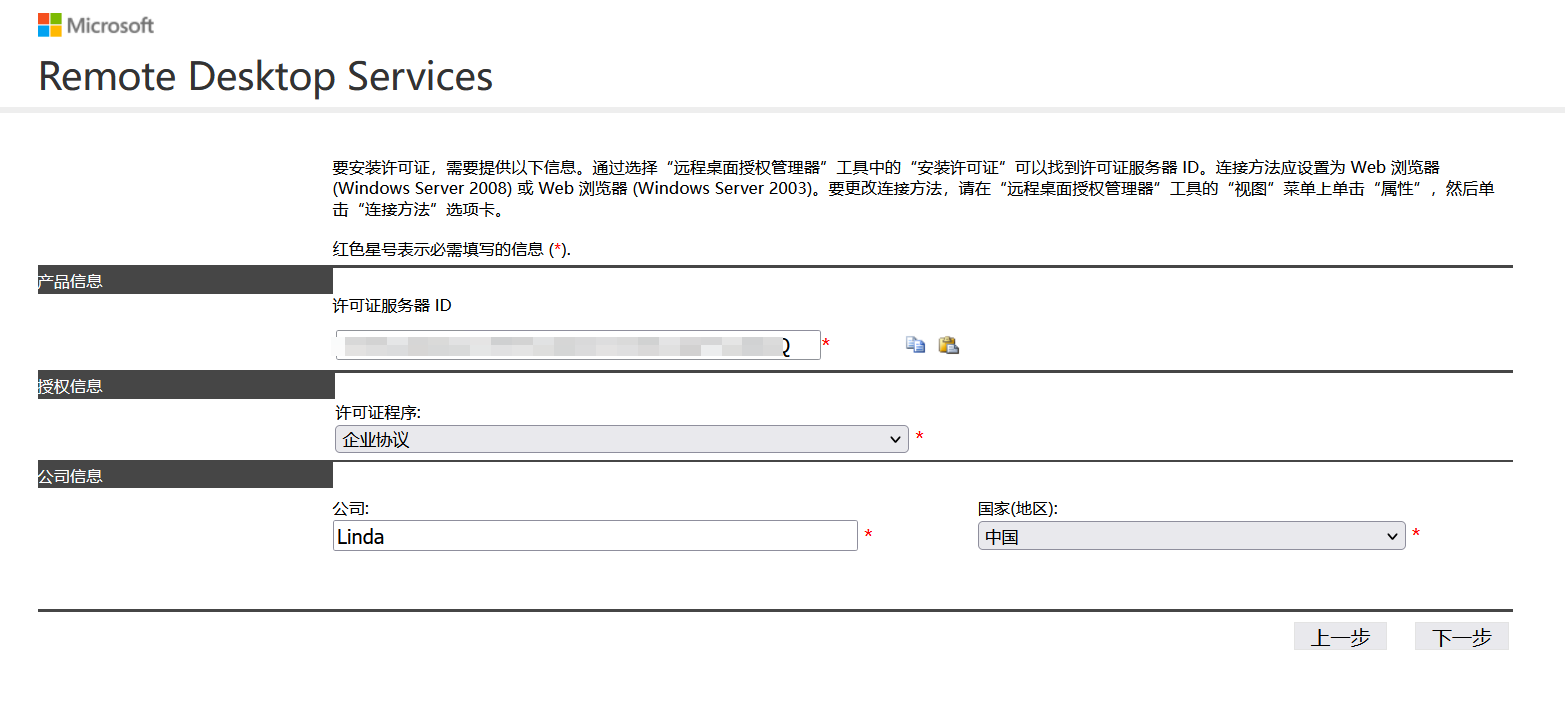Open the 许可证程序 dropdown showing 企业协议

[x=620, y=439]
